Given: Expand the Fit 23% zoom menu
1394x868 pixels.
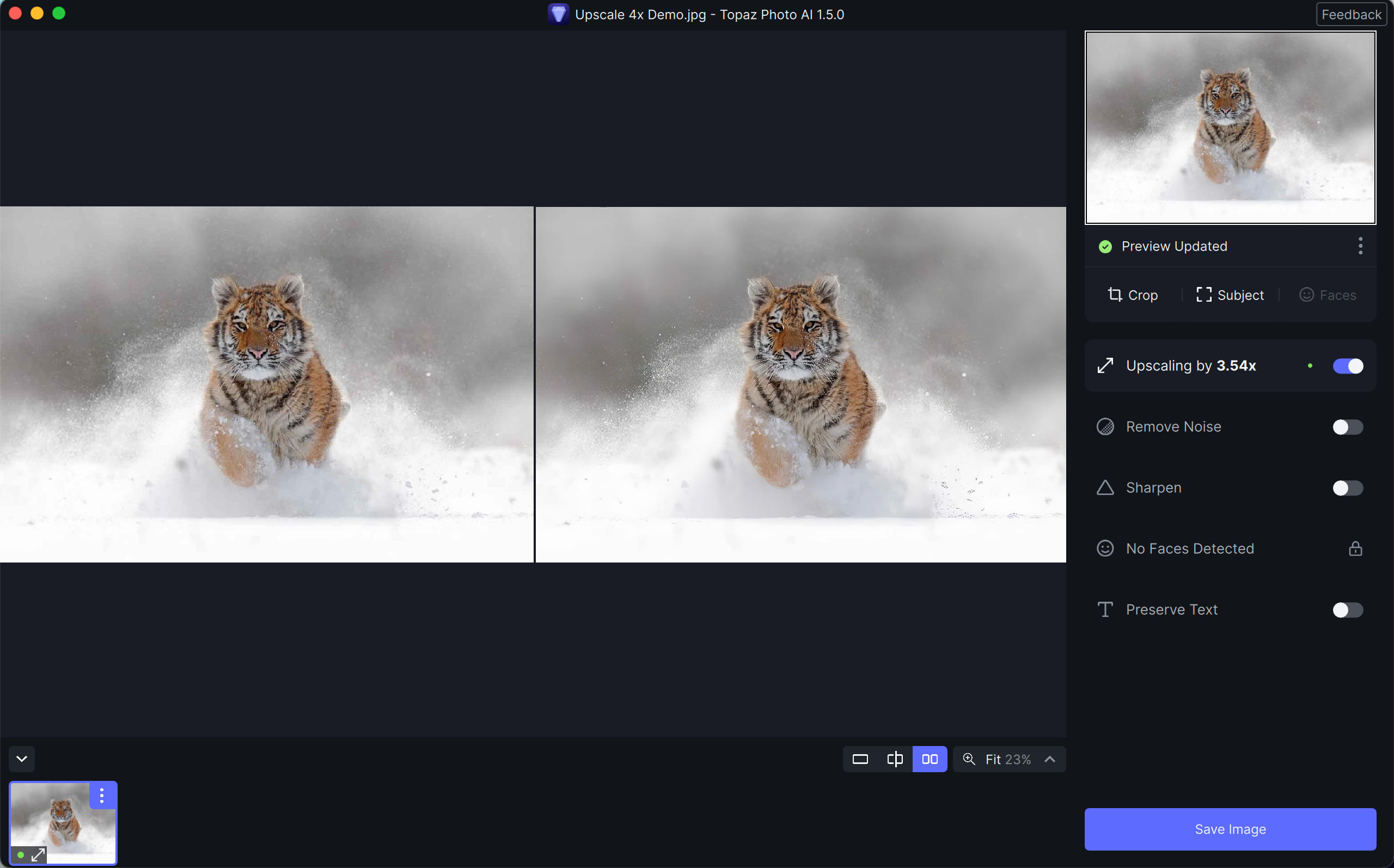Looking at the screenshot, I should point(1049,759).
